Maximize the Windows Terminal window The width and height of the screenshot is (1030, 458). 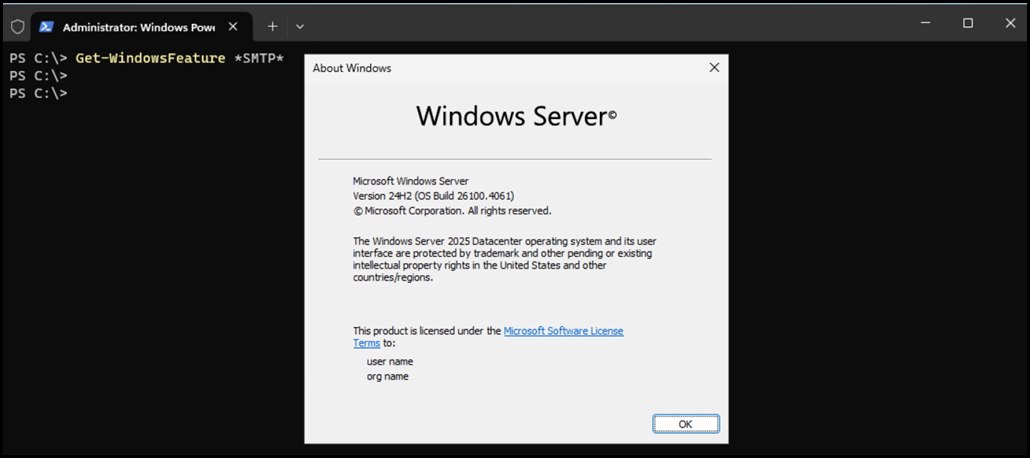click(968, 23)
